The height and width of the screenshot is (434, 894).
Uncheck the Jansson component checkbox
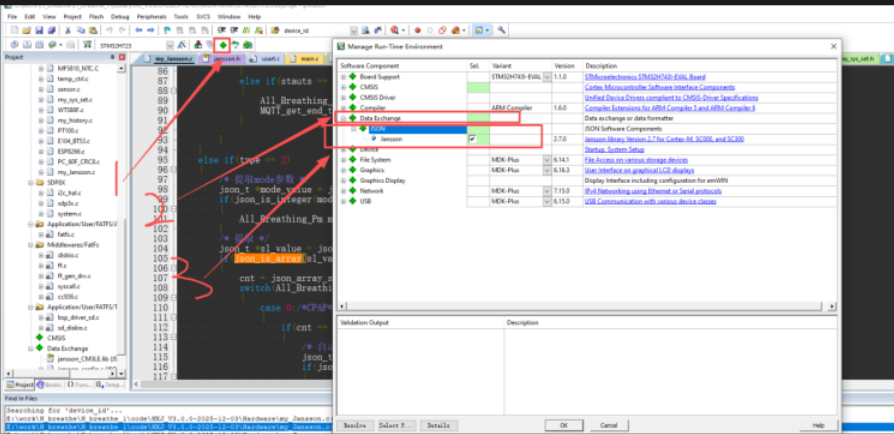pos(472,139)
